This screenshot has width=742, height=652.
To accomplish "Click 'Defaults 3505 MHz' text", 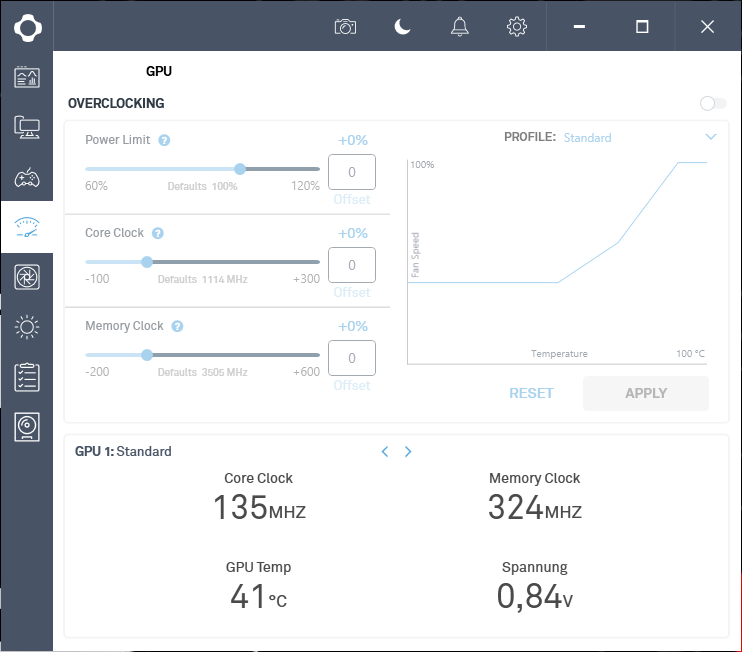I will 203,372.
